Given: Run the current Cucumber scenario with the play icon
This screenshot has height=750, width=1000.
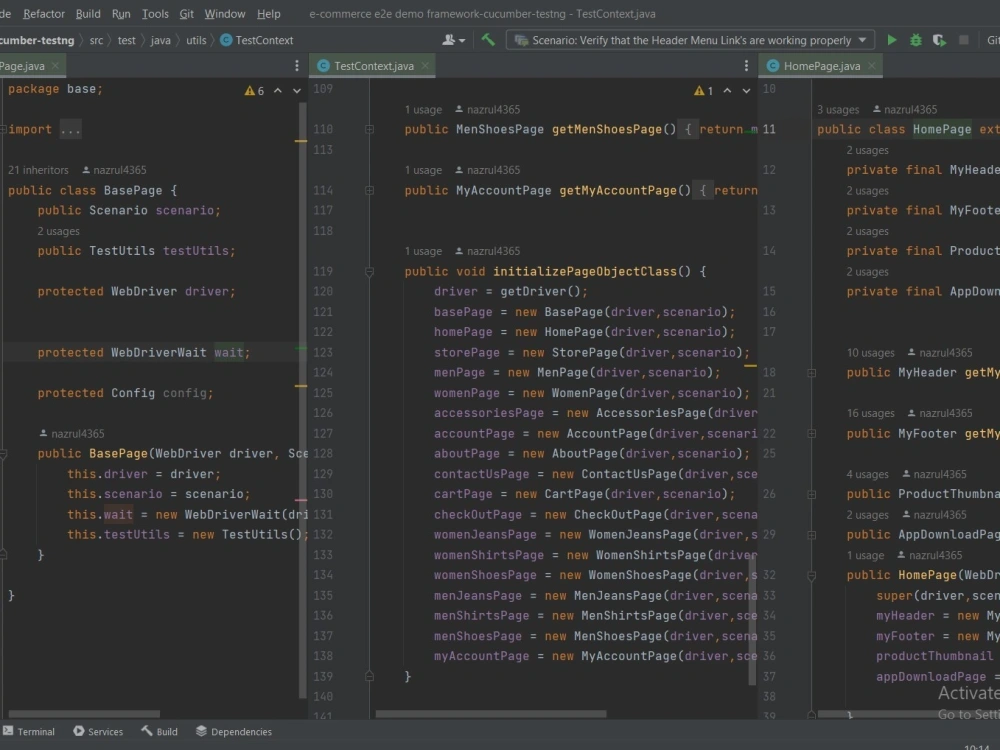Looking at the screenshot, I should [x=891, y=41].
